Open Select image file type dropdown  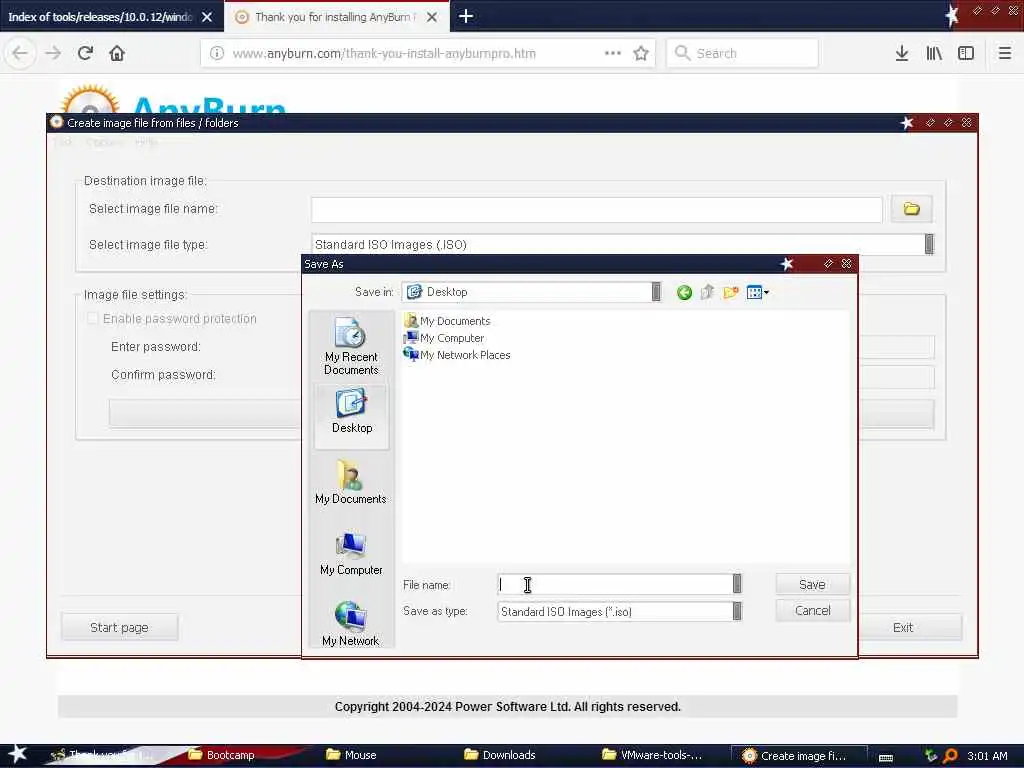pos(929,244)
